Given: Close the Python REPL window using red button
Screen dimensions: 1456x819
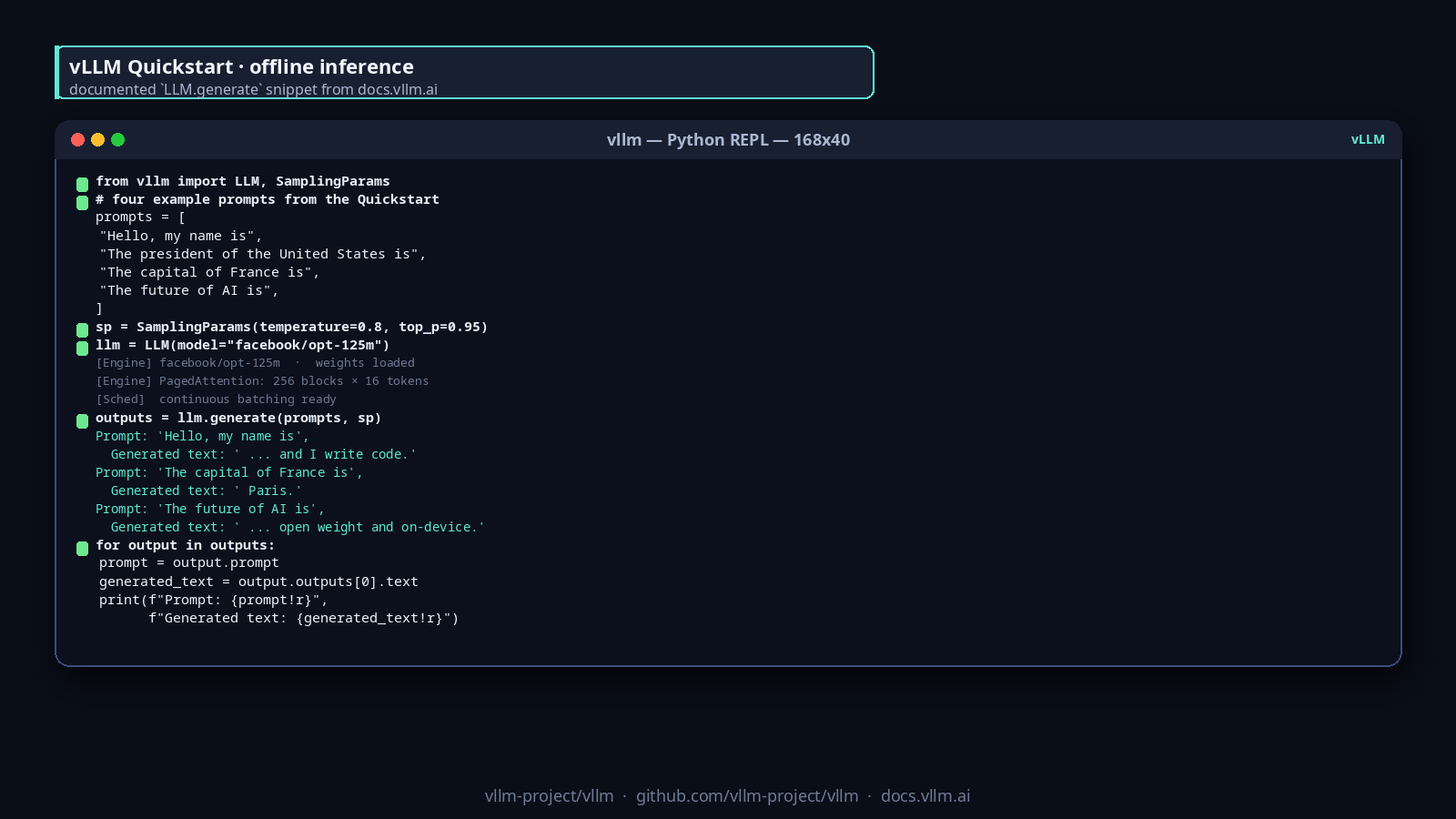Looking at the screenshot, I should (78, 139).
